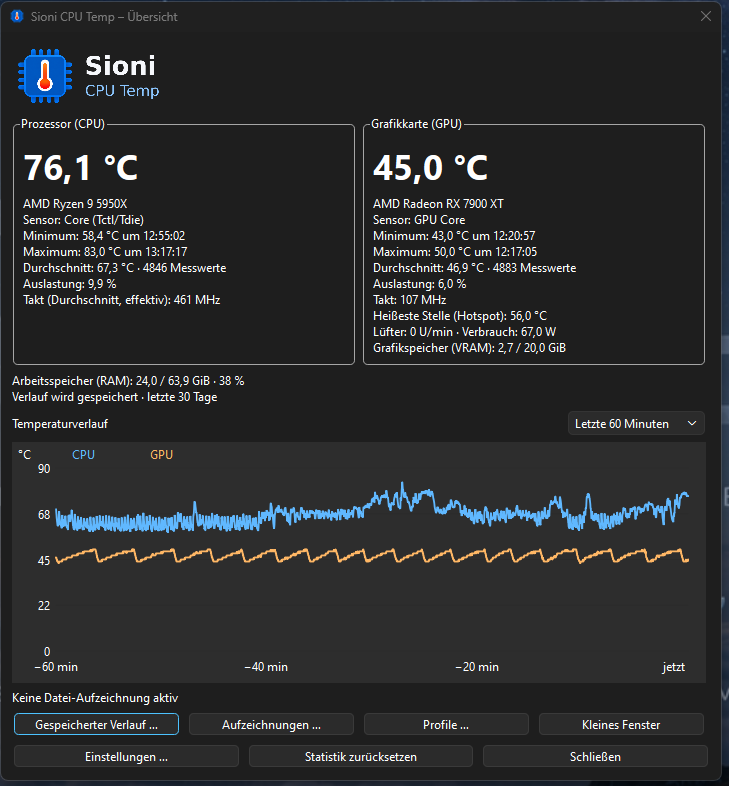
Task: Click the small app icon in title bar
Action: (17, 17)
